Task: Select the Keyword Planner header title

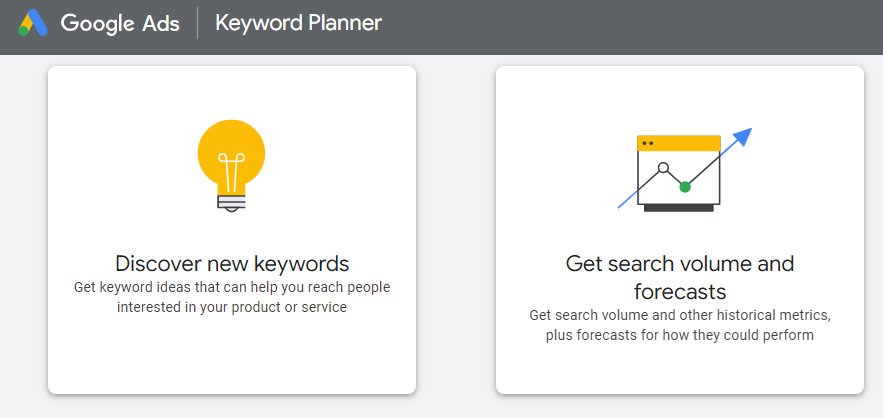Action: pyautogui.click(x=298, y=23)
